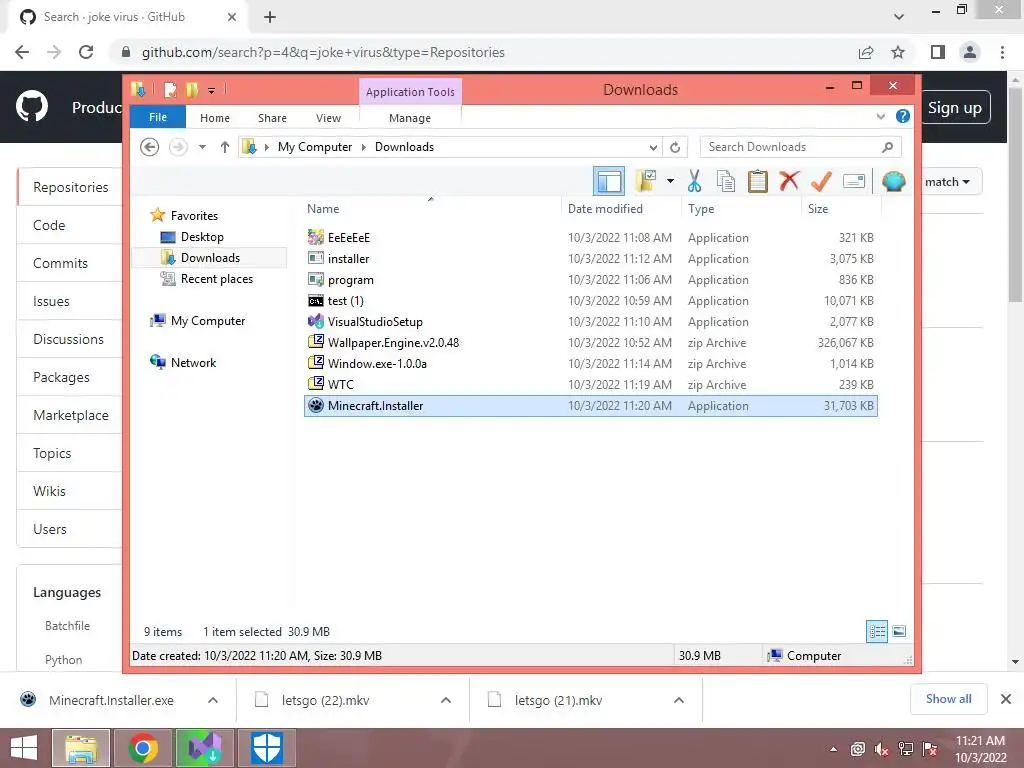The image size is (1024, 768).
Task: Open the Manage ribbon tab
Action: 410,118
